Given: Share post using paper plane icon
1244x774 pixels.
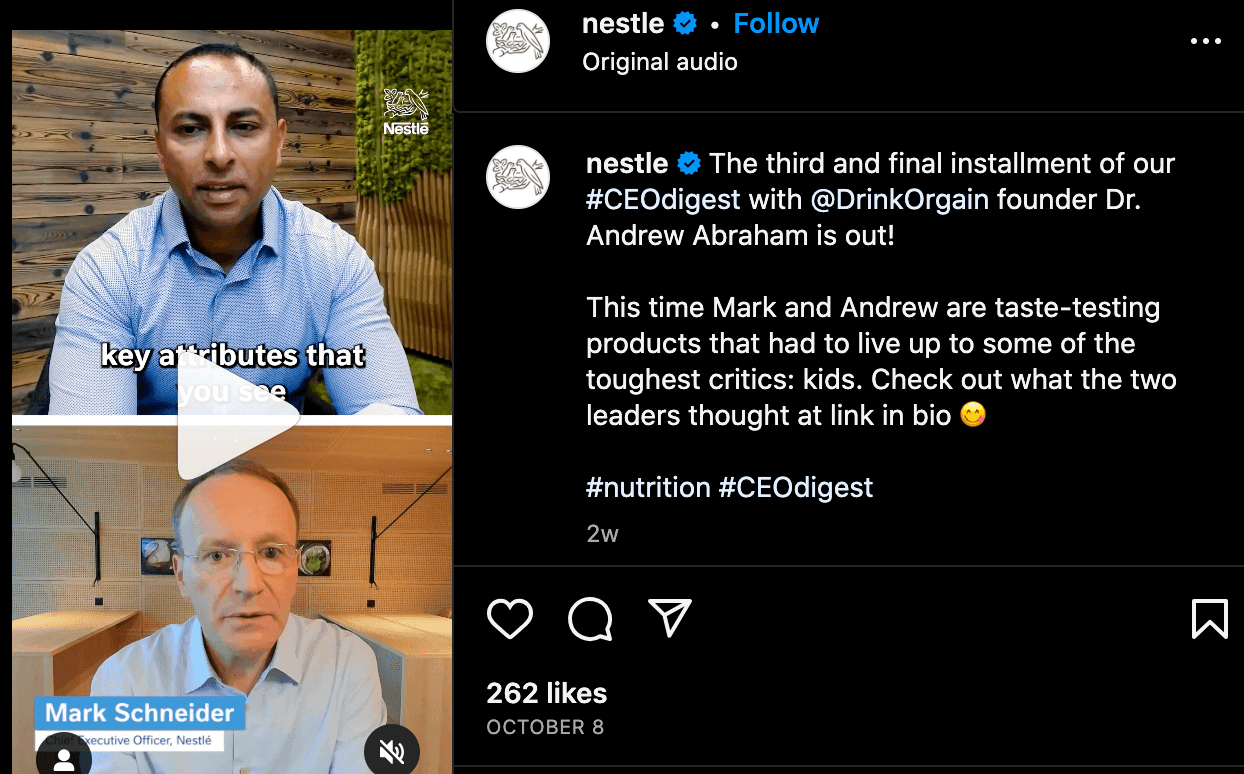Looking at the screenshot, I should coord(669,619).
